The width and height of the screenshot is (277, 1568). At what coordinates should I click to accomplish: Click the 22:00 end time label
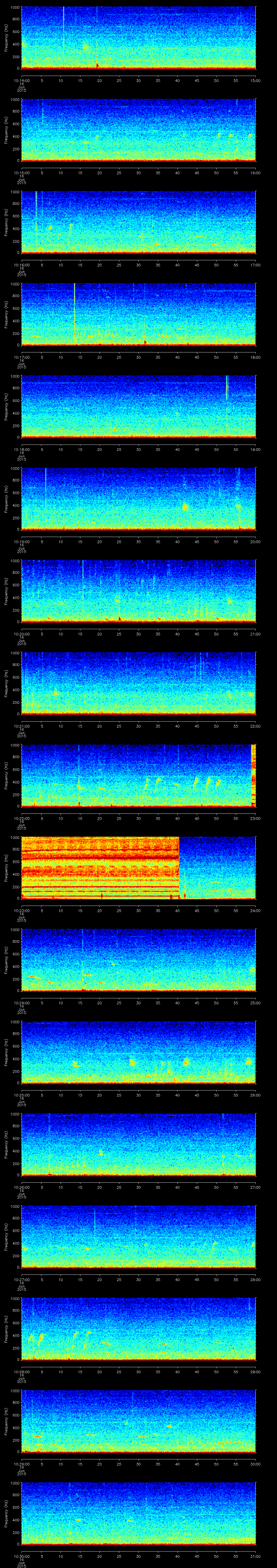click(x=256, y=726)
